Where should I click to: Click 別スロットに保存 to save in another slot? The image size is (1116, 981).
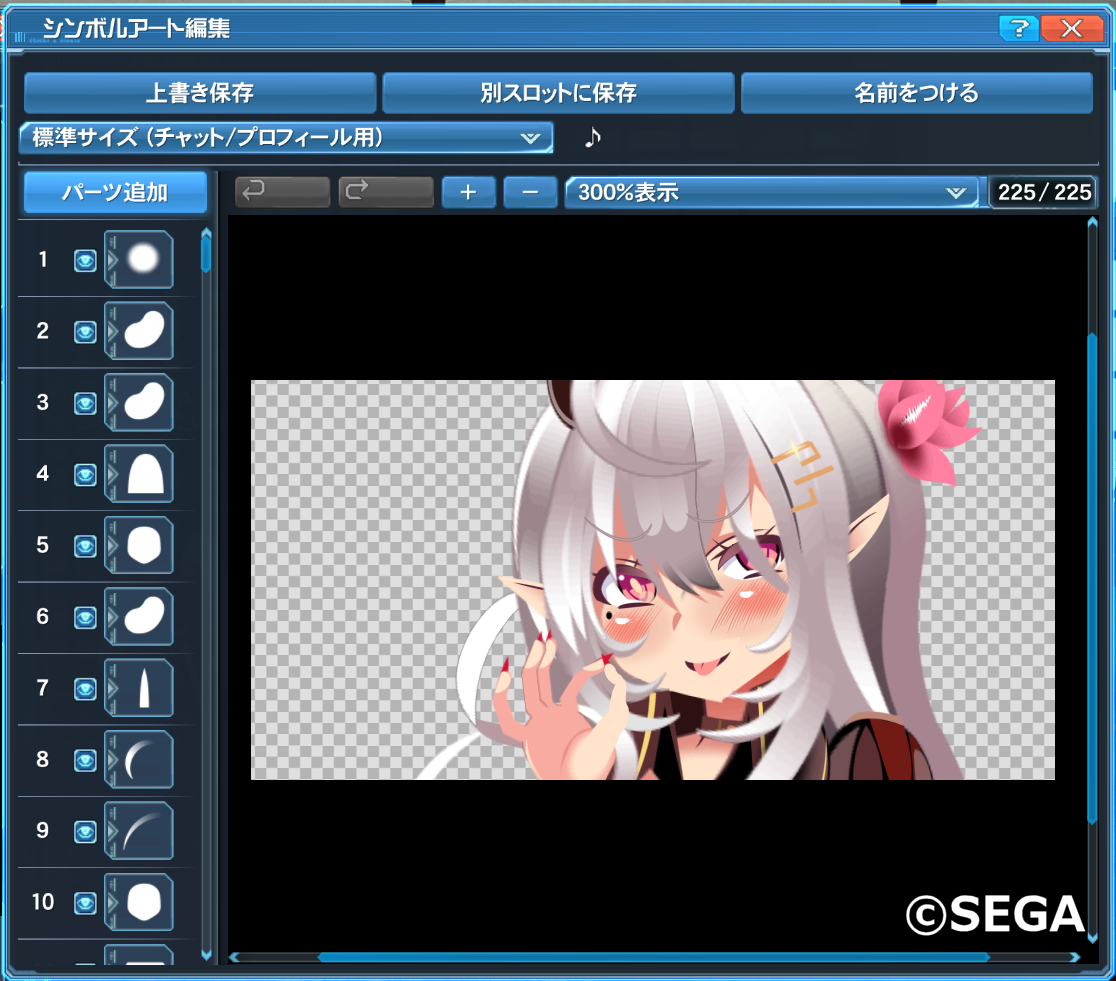click(x=558, y=93)
